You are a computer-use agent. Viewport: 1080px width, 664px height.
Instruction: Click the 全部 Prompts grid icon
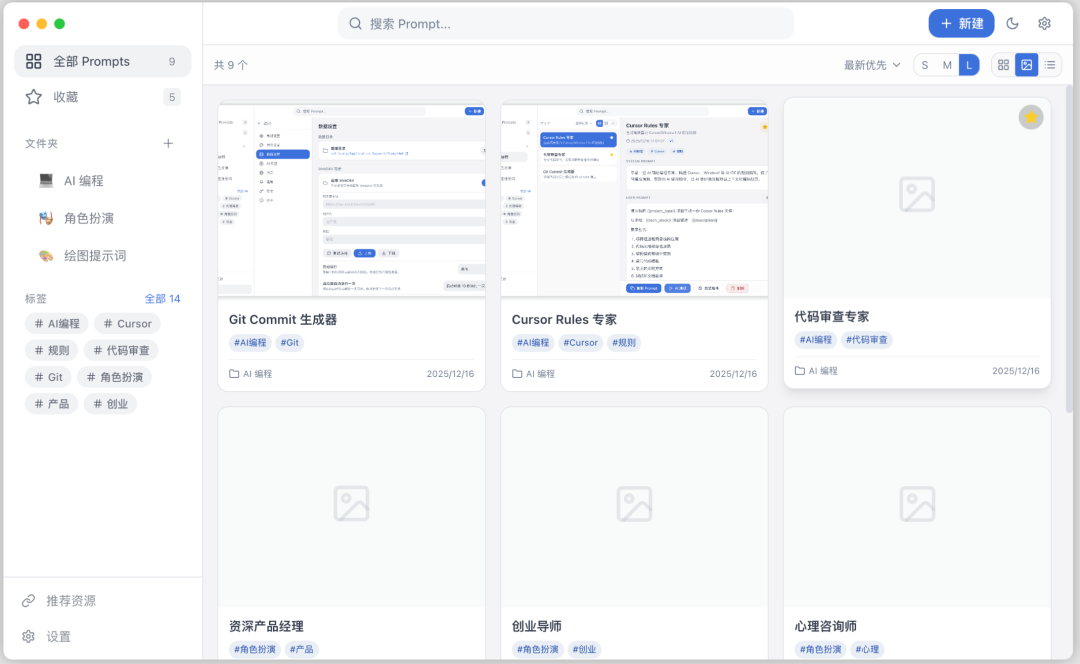pyautogui.click(x=34, y=61)
